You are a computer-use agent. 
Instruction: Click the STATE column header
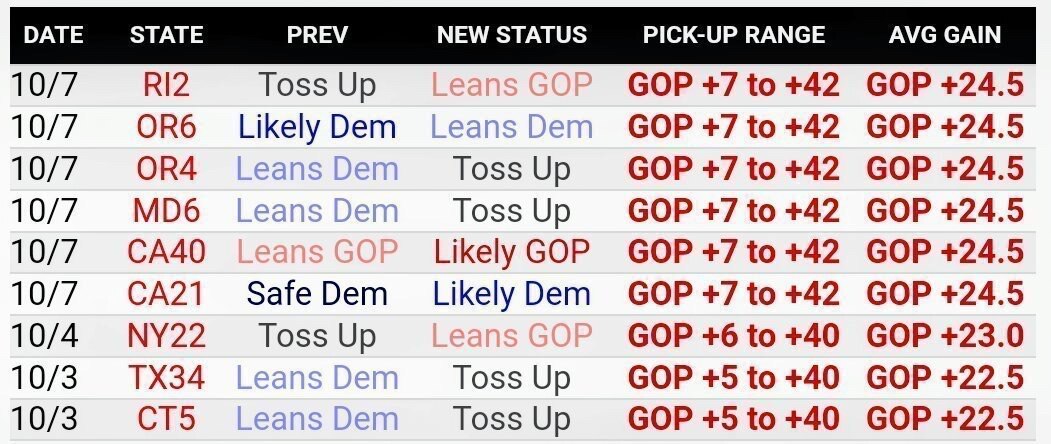click(x=166, y=35)
